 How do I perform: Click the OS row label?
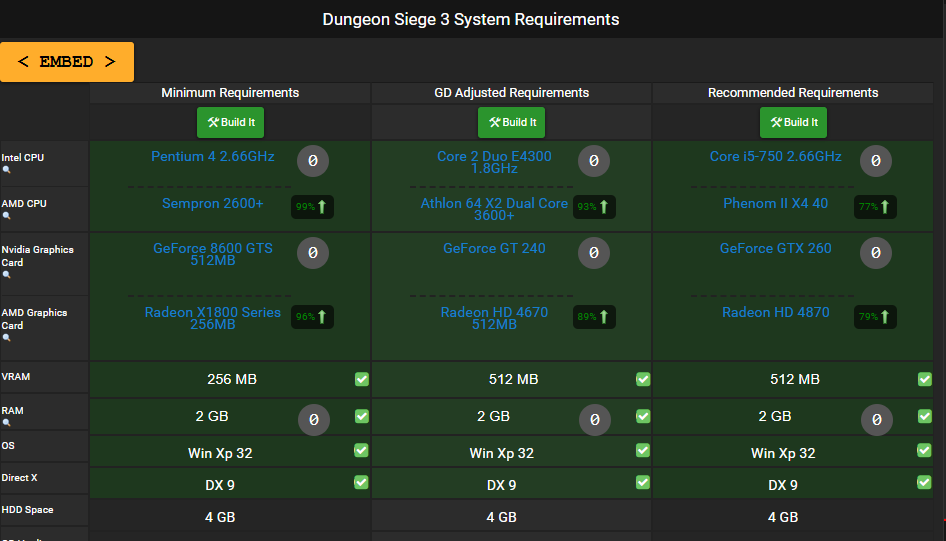tap(8, 446)
